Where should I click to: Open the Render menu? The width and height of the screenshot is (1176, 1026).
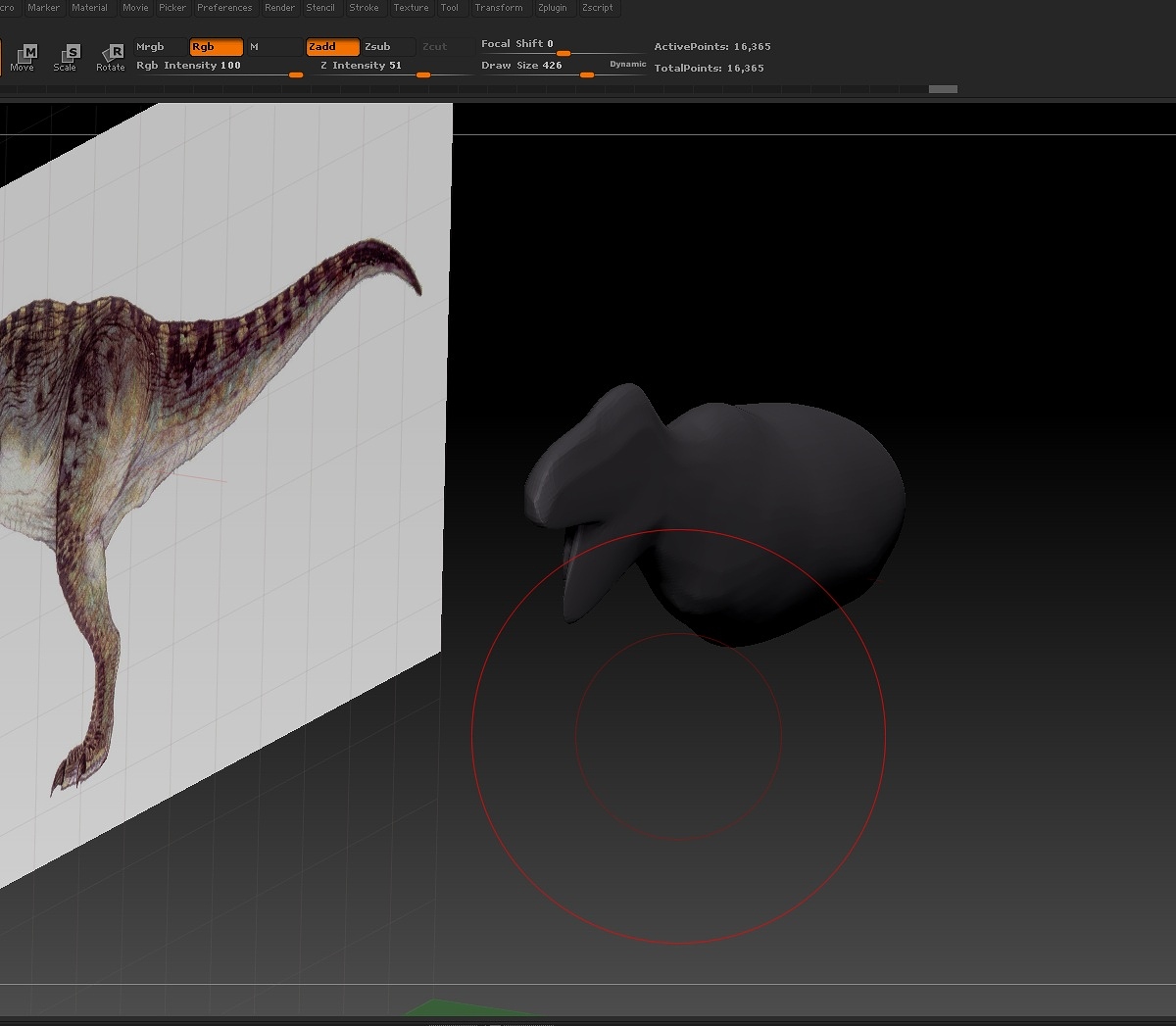click(x=279, y=8)
